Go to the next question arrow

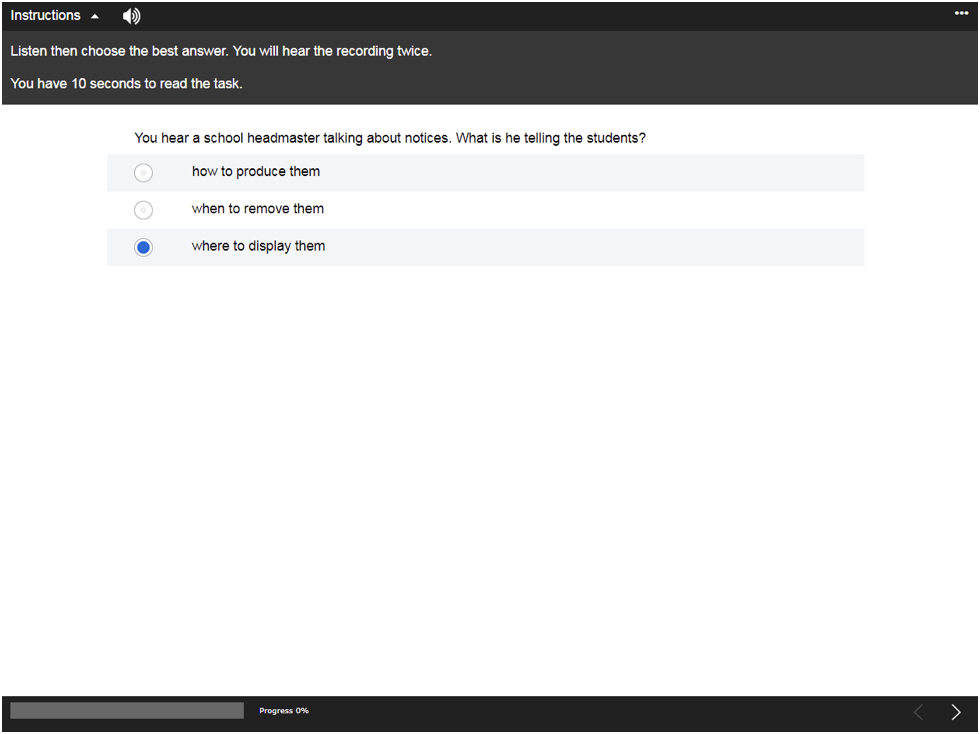956,712
